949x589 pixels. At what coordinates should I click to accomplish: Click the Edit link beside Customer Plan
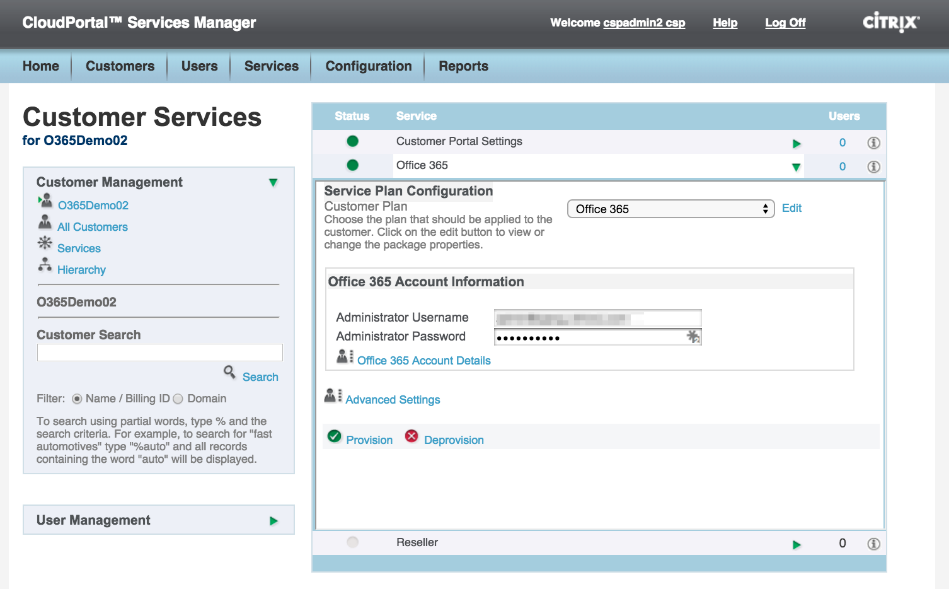coord(792,208)
